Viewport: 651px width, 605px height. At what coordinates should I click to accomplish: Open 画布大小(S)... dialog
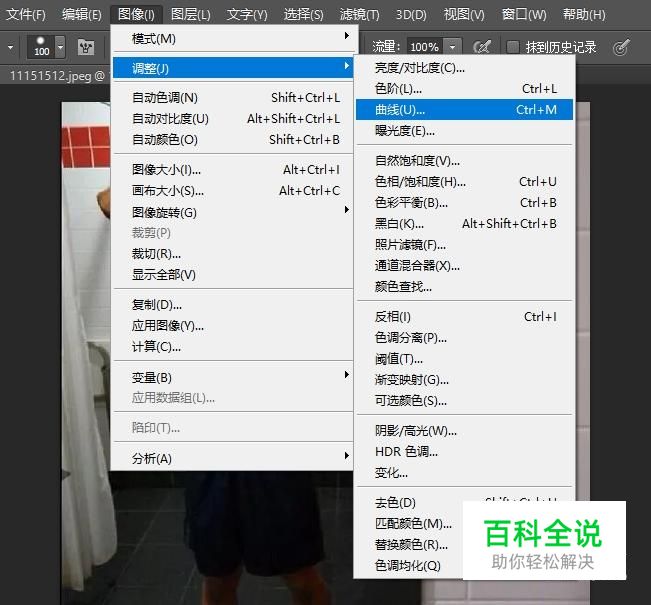[232, 191]
